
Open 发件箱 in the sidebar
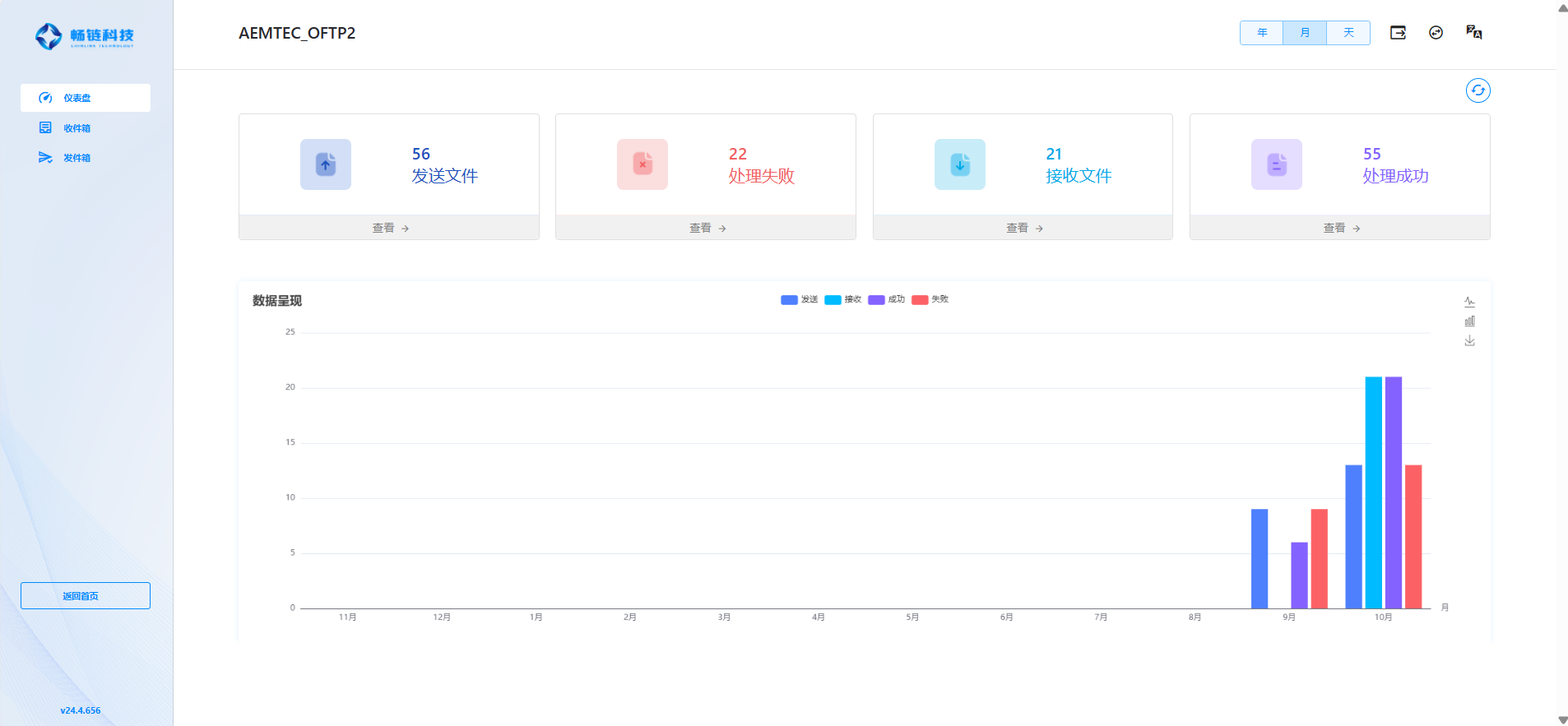pyautogui.click(x=77, y=158)
